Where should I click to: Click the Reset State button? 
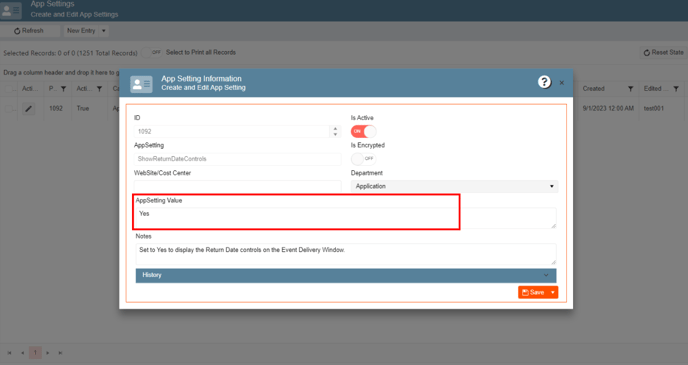pos(663,52)
